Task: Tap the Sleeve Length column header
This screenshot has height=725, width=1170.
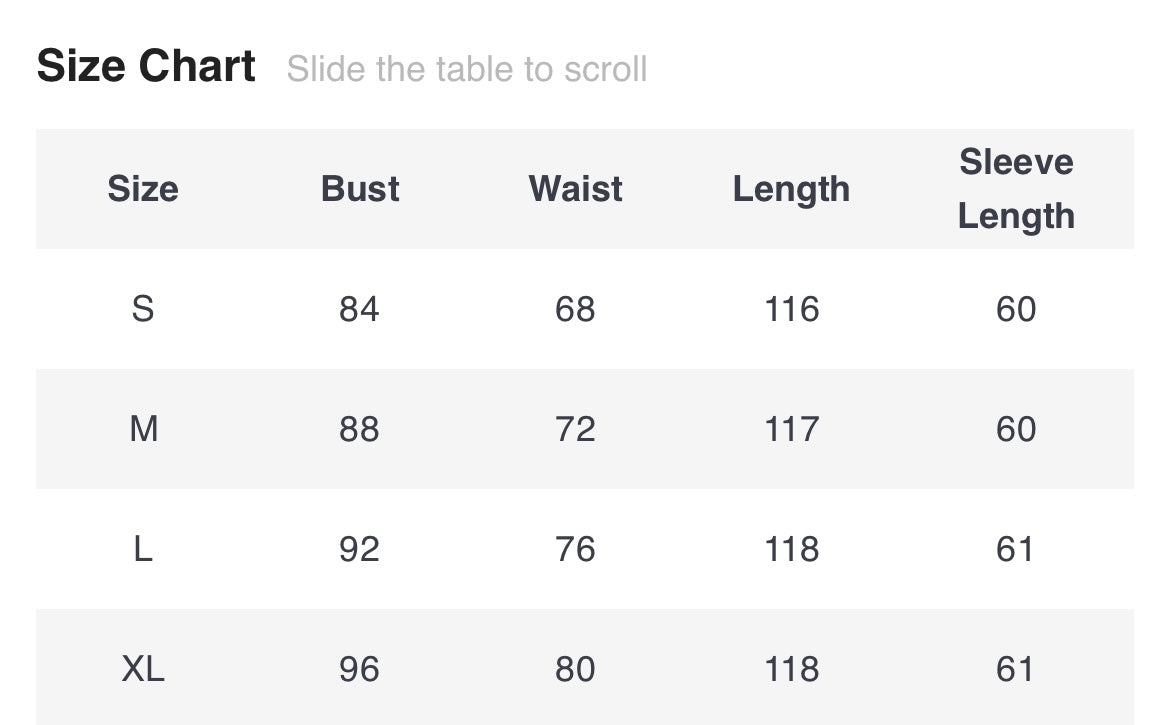Action: [x=1016, y=189]
